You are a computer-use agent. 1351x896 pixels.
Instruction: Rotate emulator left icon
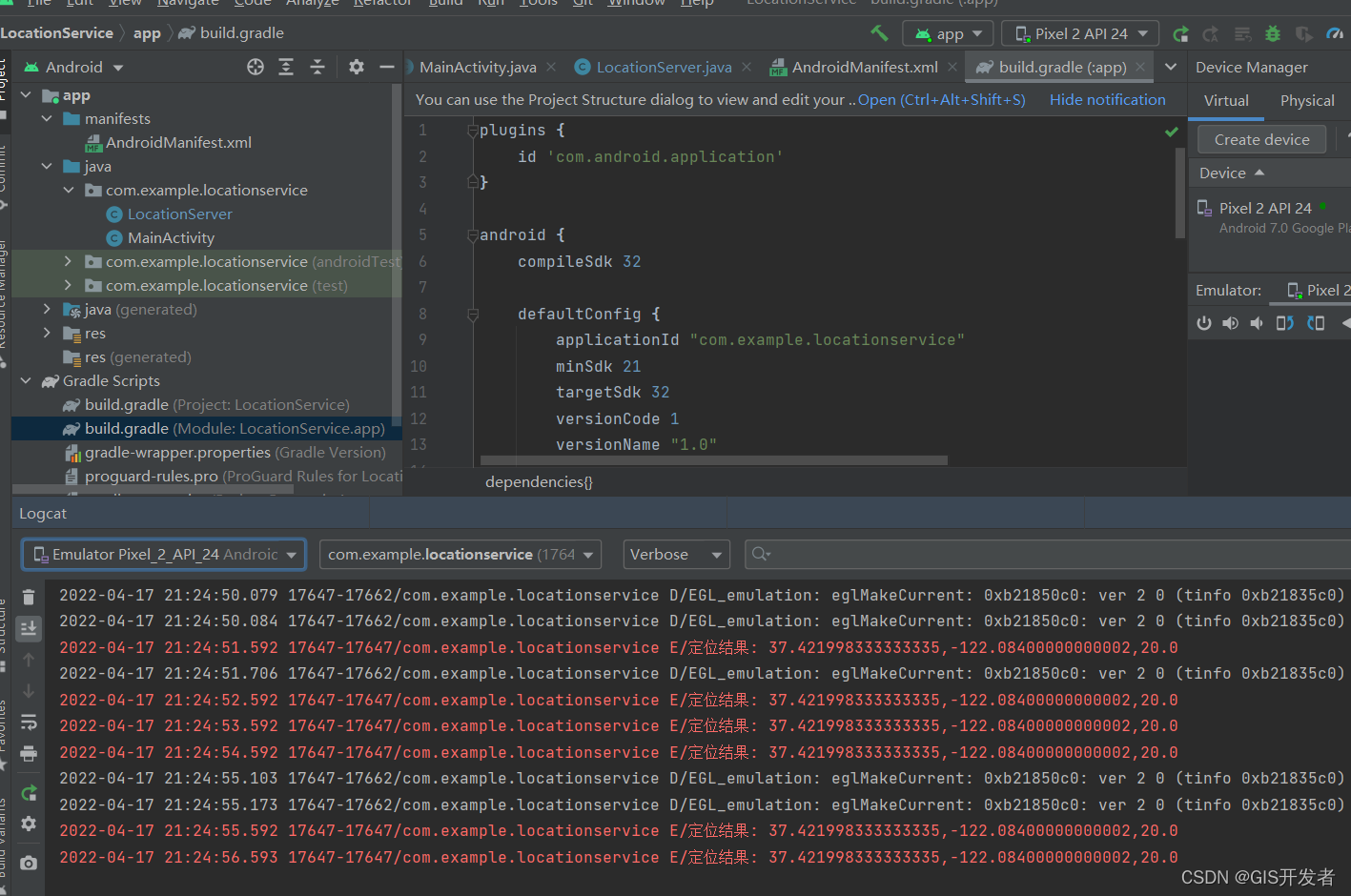1285,323
